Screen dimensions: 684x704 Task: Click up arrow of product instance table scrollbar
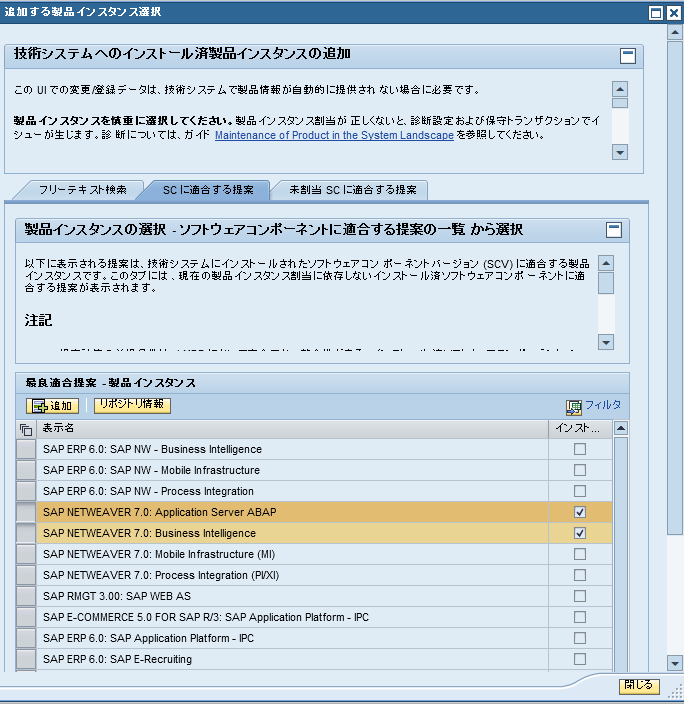(621, 428)
